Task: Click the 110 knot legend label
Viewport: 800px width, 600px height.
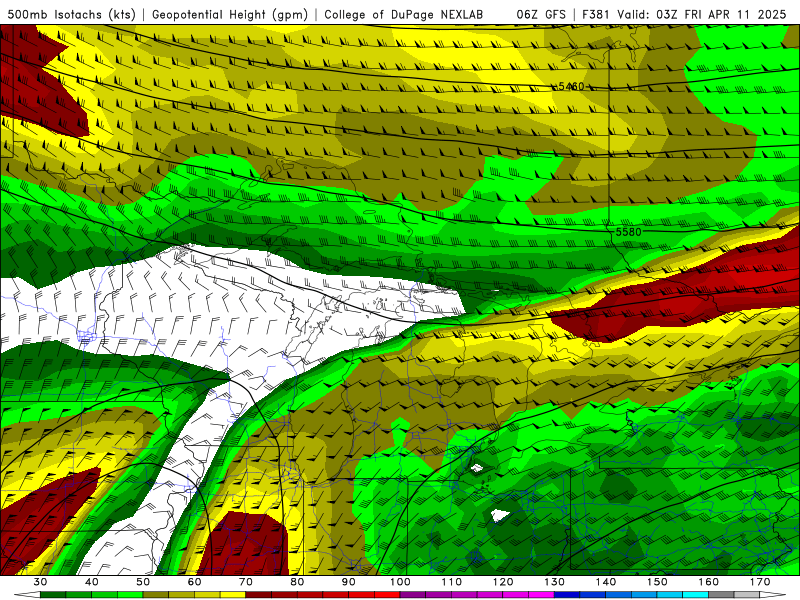Action: pos(452,582)
